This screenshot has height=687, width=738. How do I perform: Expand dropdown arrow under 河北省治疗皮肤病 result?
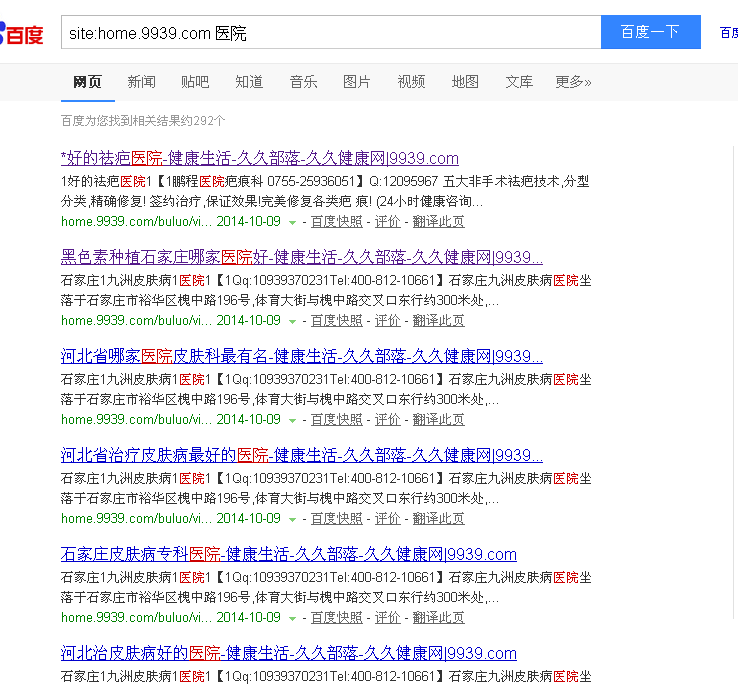coord(292,519)
